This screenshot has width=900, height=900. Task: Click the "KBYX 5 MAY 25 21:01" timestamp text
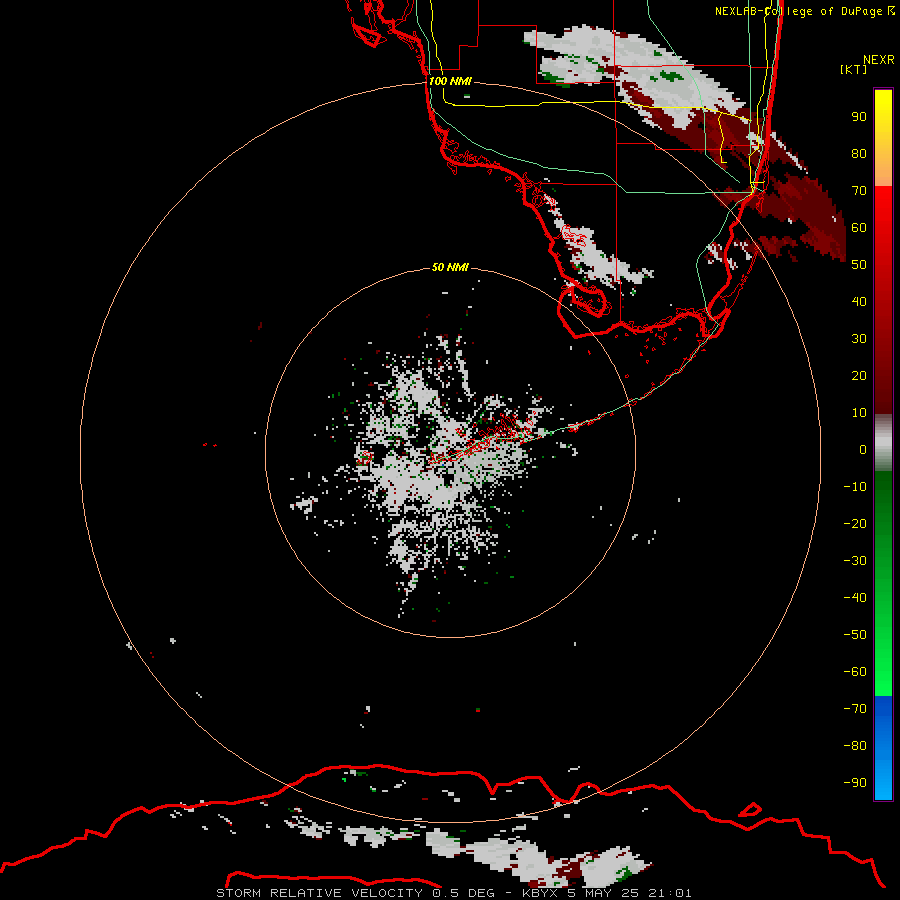(x=607, y=893)
